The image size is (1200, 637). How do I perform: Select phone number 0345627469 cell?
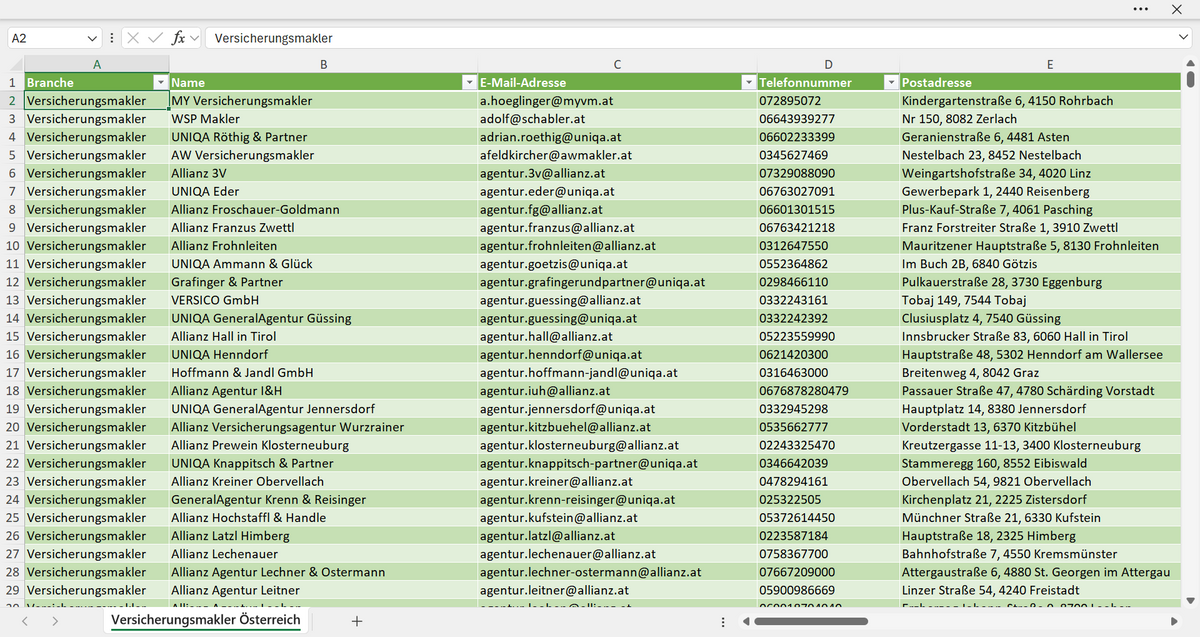tap(828, 155)
